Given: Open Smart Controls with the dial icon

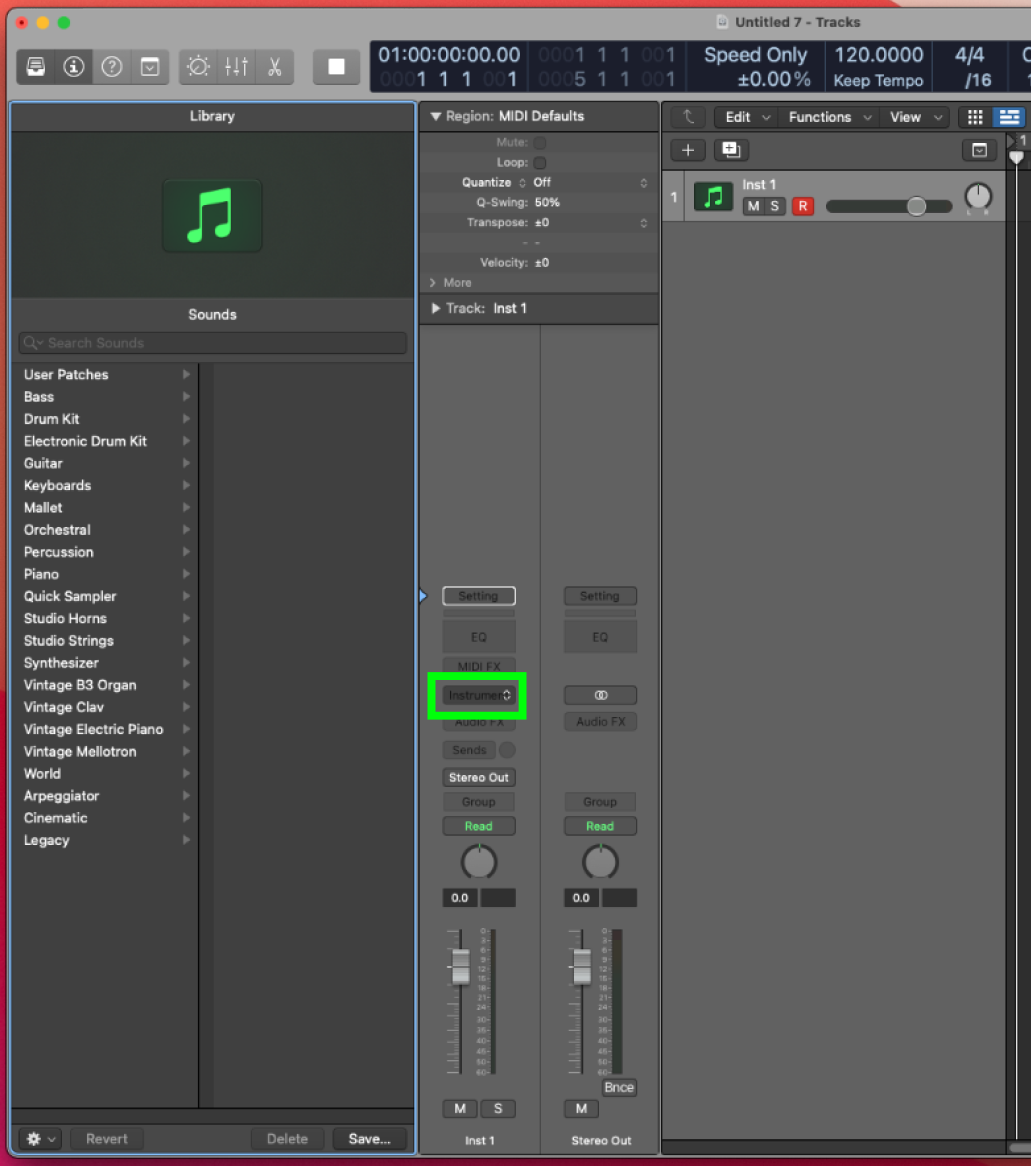Looking at the screenshot, I should (199, 67).
